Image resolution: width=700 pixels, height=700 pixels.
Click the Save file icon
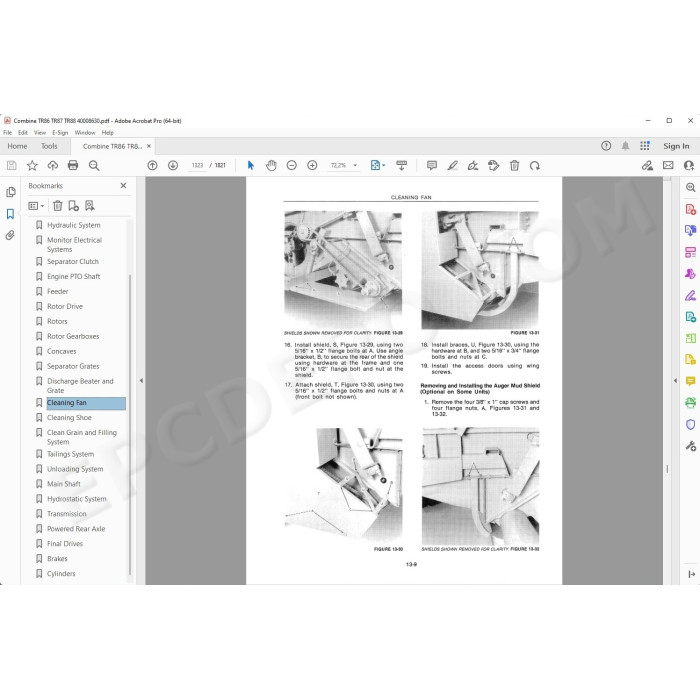(12, 166)
